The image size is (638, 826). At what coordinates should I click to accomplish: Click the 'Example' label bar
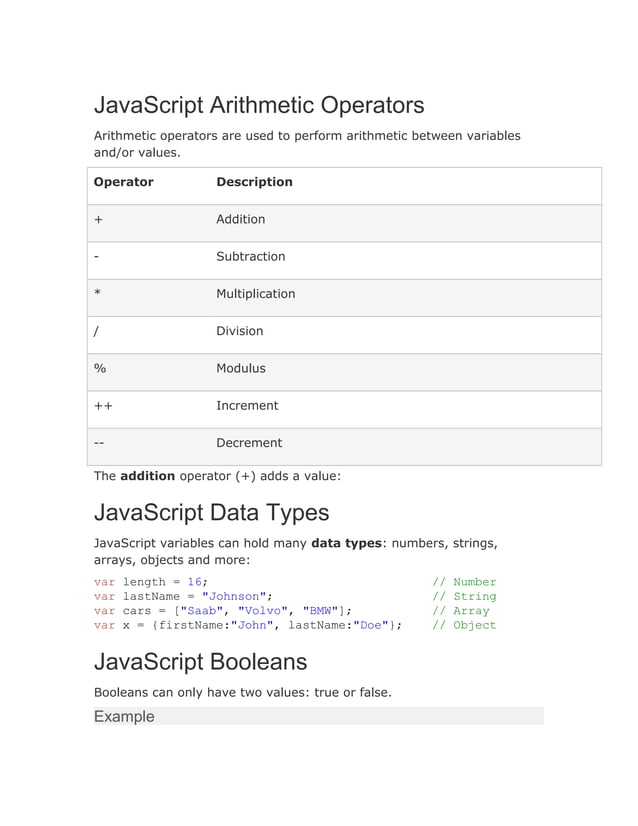pos(319,716)
